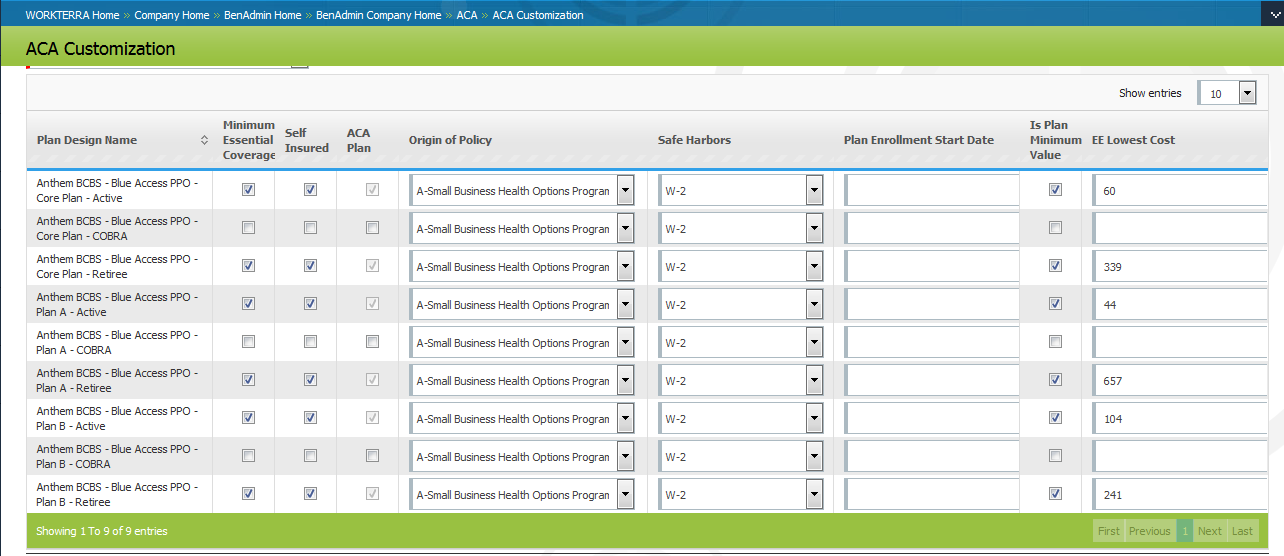Go to WORKTERRA Home breadcrumb
This screenshot has width=1284, height=556.
click(72, 15)
